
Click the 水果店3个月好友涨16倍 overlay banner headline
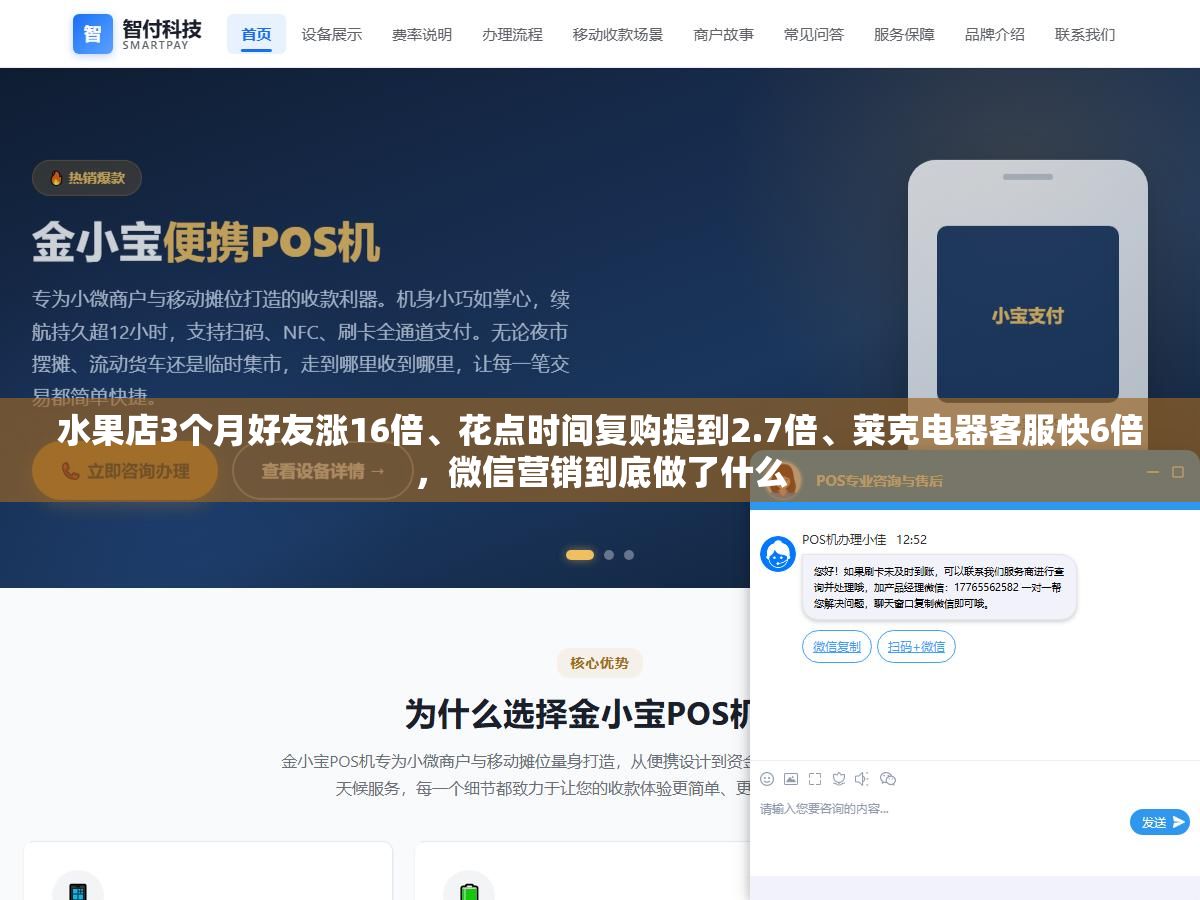(600, 451)
